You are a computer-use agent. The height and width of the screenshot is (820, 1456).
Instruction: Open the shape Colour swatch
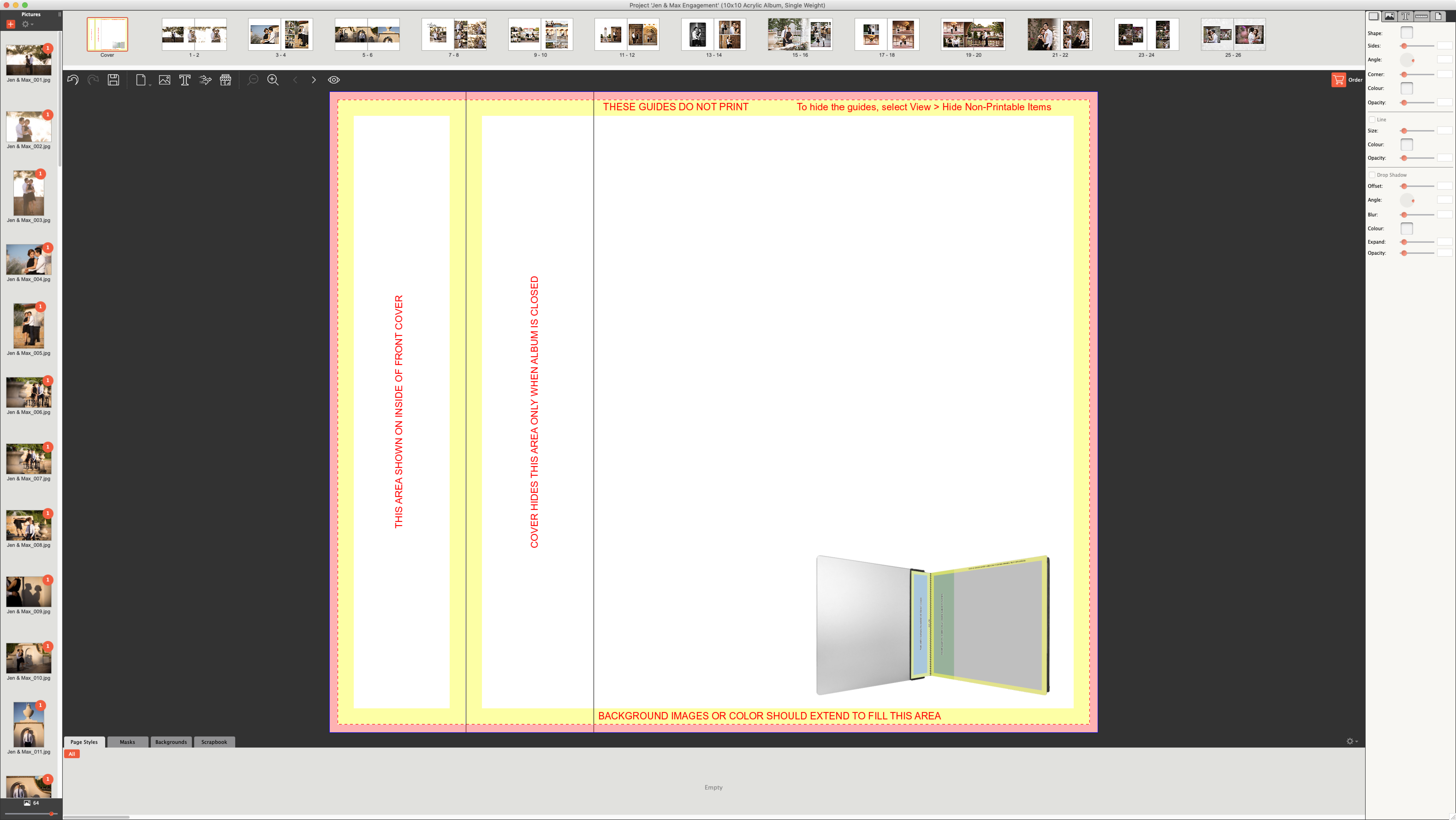click(1407, 88)
